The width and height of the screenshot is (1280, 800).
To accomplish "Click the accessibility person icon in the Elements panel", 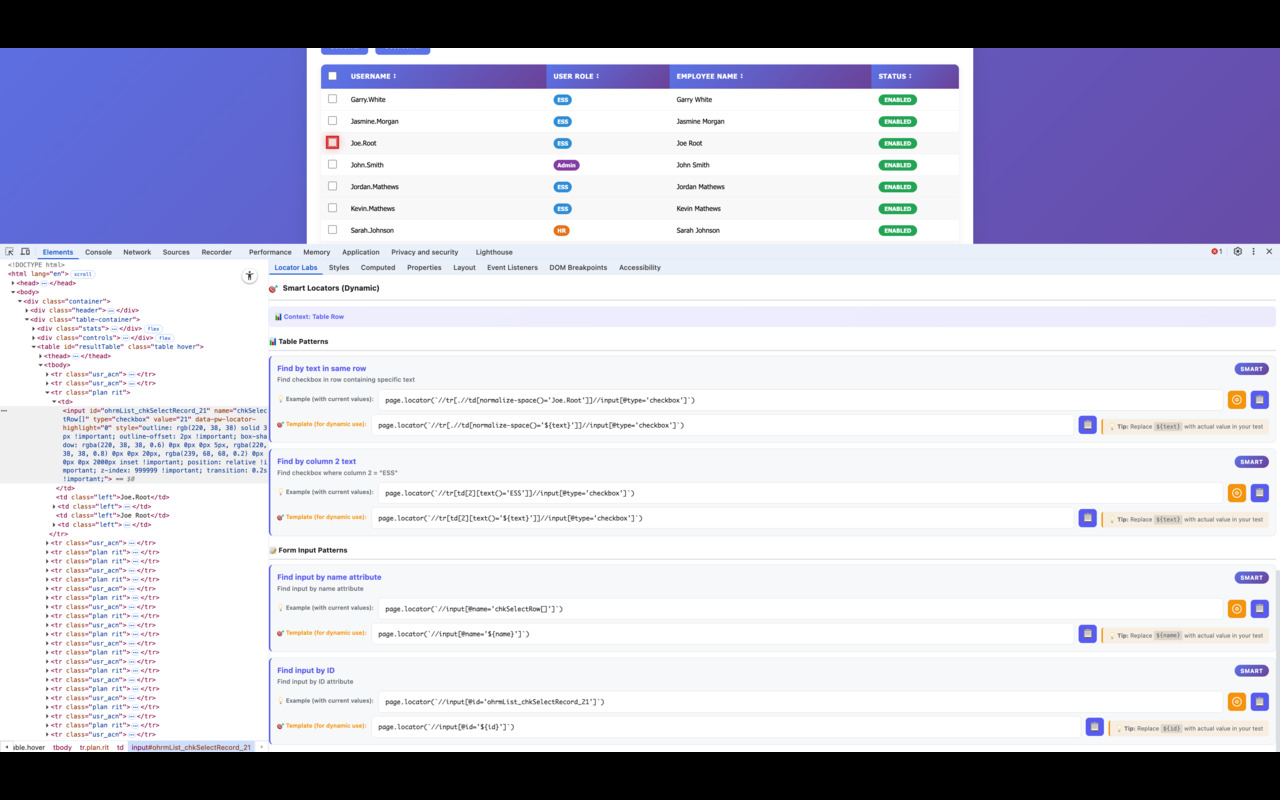I will pyautogui.click(x=249, y=276).
